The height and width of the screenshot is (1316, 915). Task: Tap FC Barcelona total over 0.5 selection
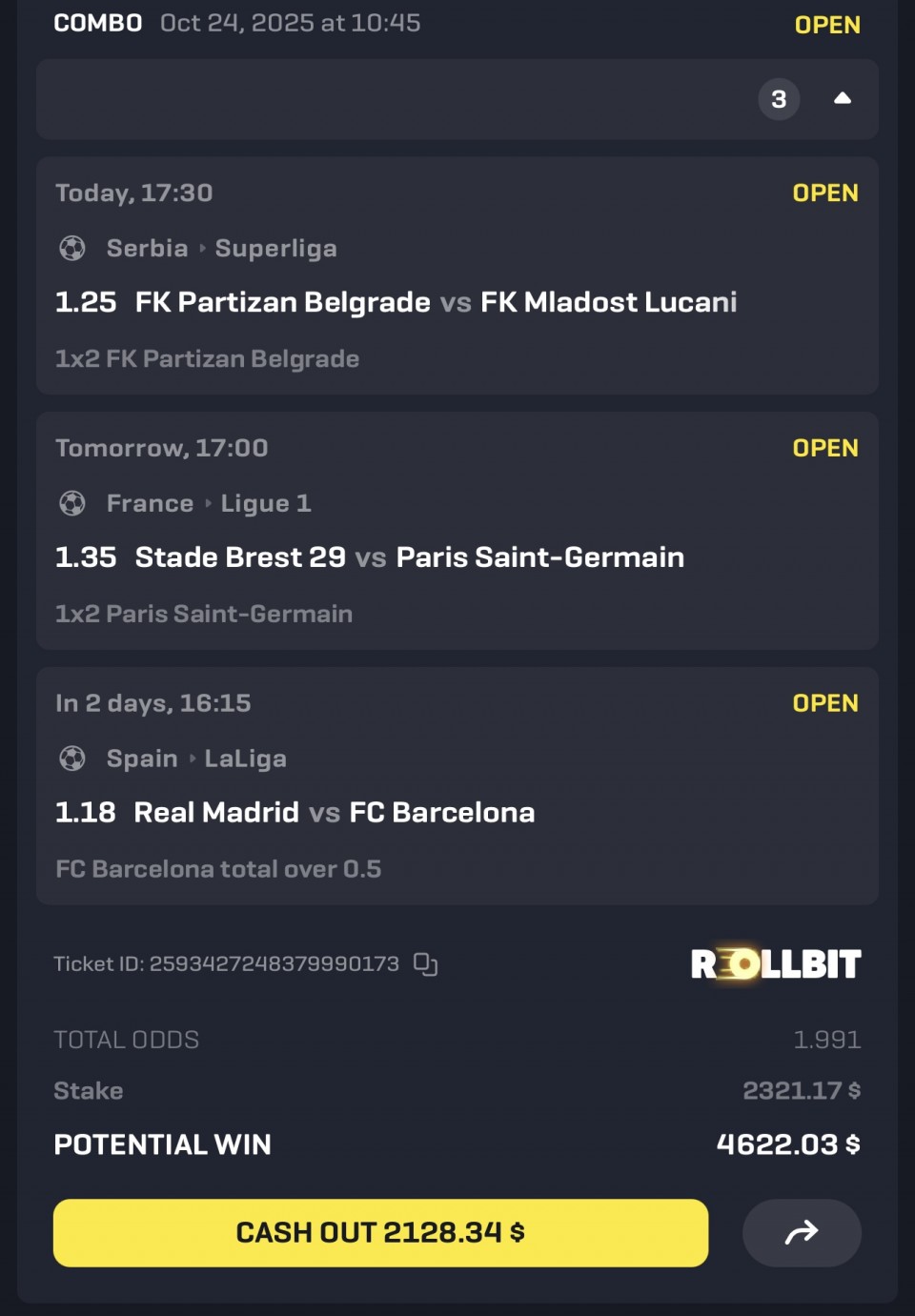[218, 869]
